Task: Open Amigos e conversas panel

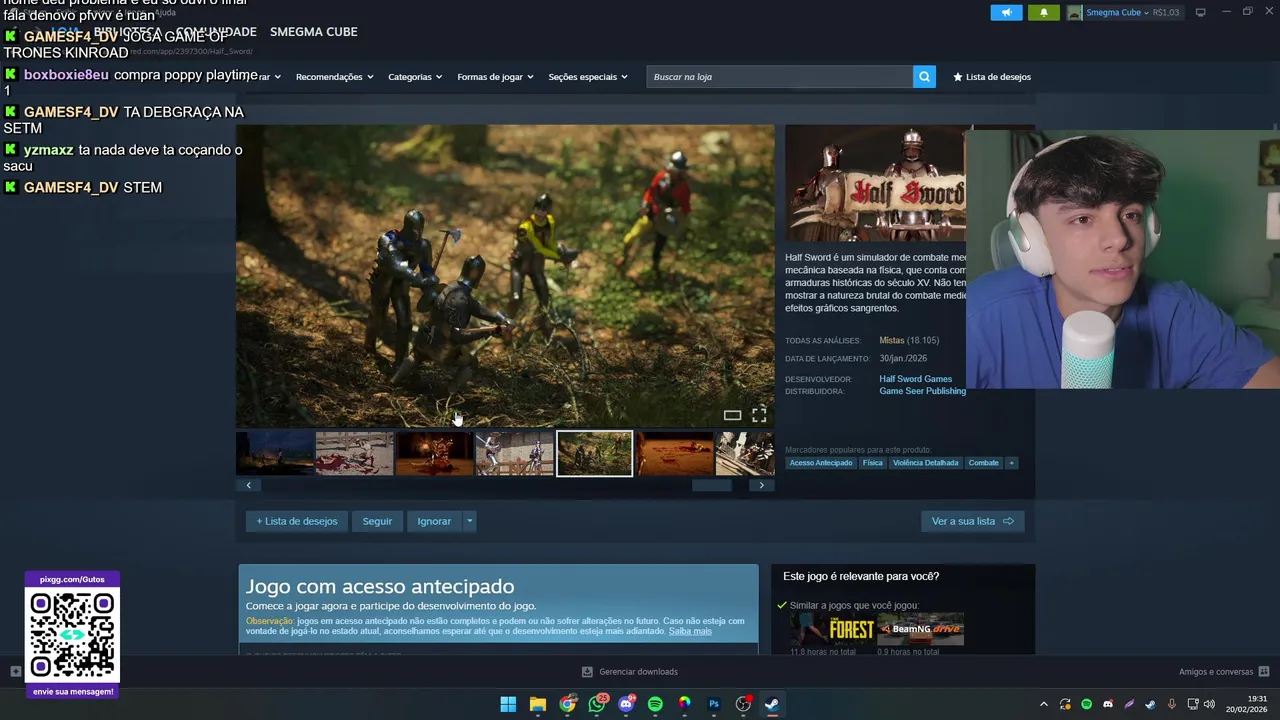Action: pos(1224,672)
